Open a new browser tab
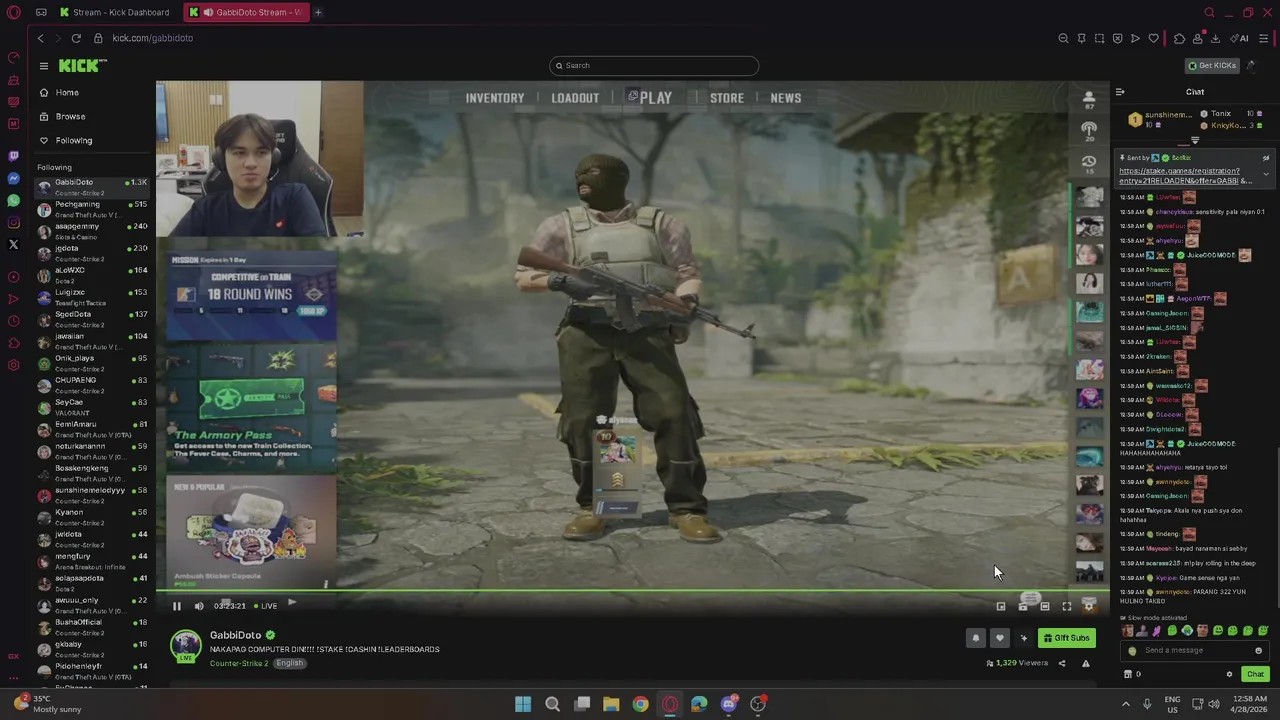Viewport: 1280px width, 720px height. coord(318,12)
